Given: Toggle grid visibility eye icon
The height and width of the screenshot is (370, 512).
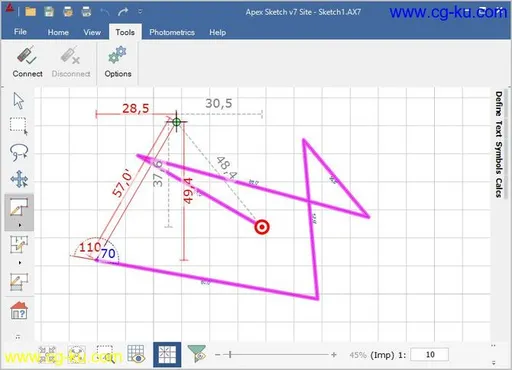Looking at the screenshot, I should (136, 354).
